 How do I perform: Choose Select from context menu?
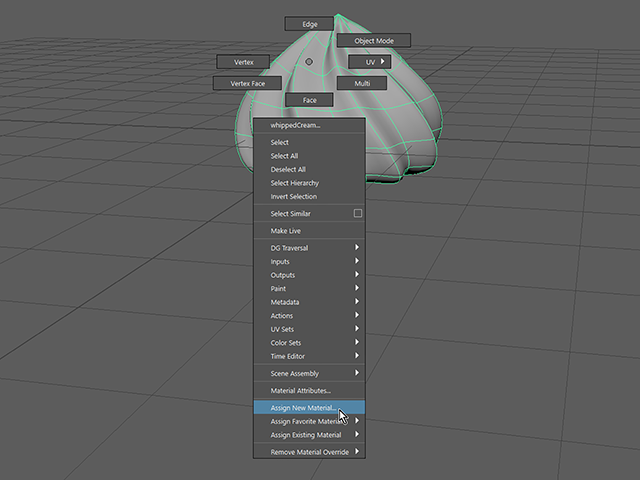click(309, 142)
